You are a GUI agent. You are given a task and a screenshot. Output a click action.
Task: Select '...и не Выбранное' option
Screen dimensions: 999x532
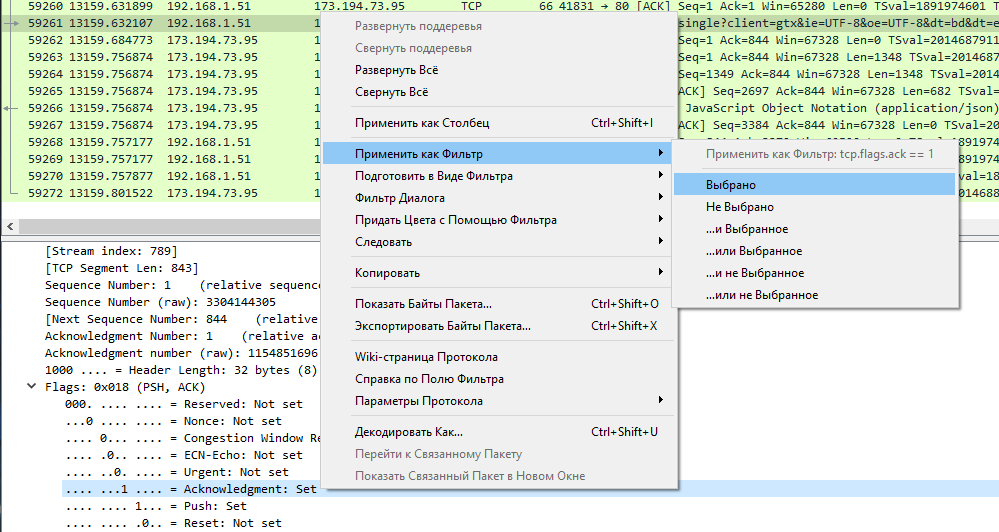point(754,273)
